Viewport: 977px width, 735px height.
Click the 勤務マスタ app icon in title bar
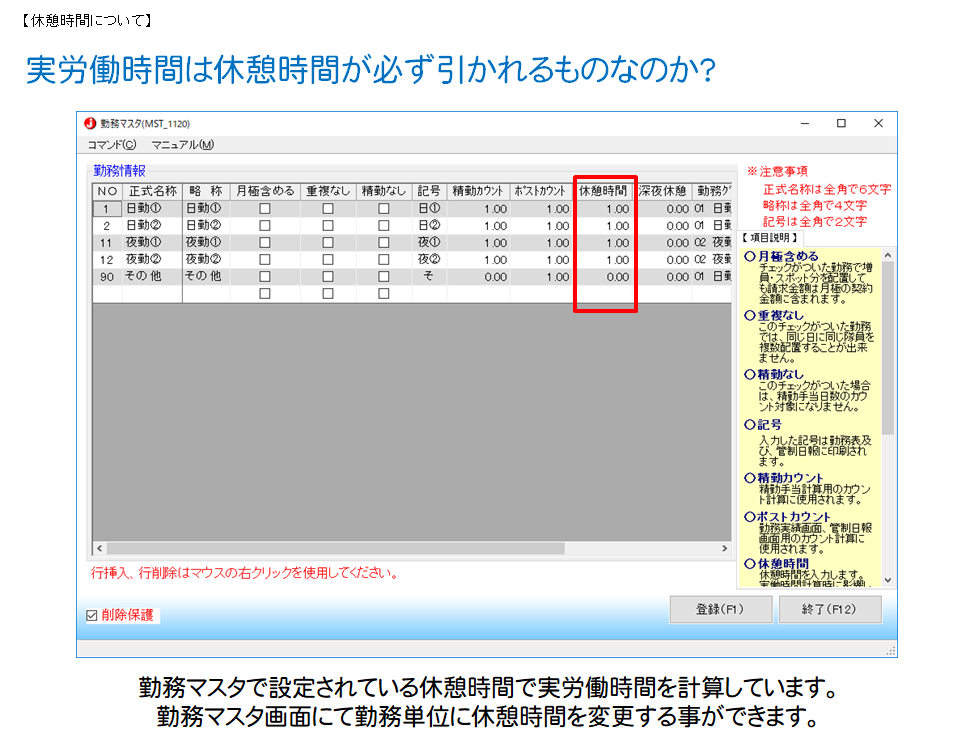pos(90,124)
